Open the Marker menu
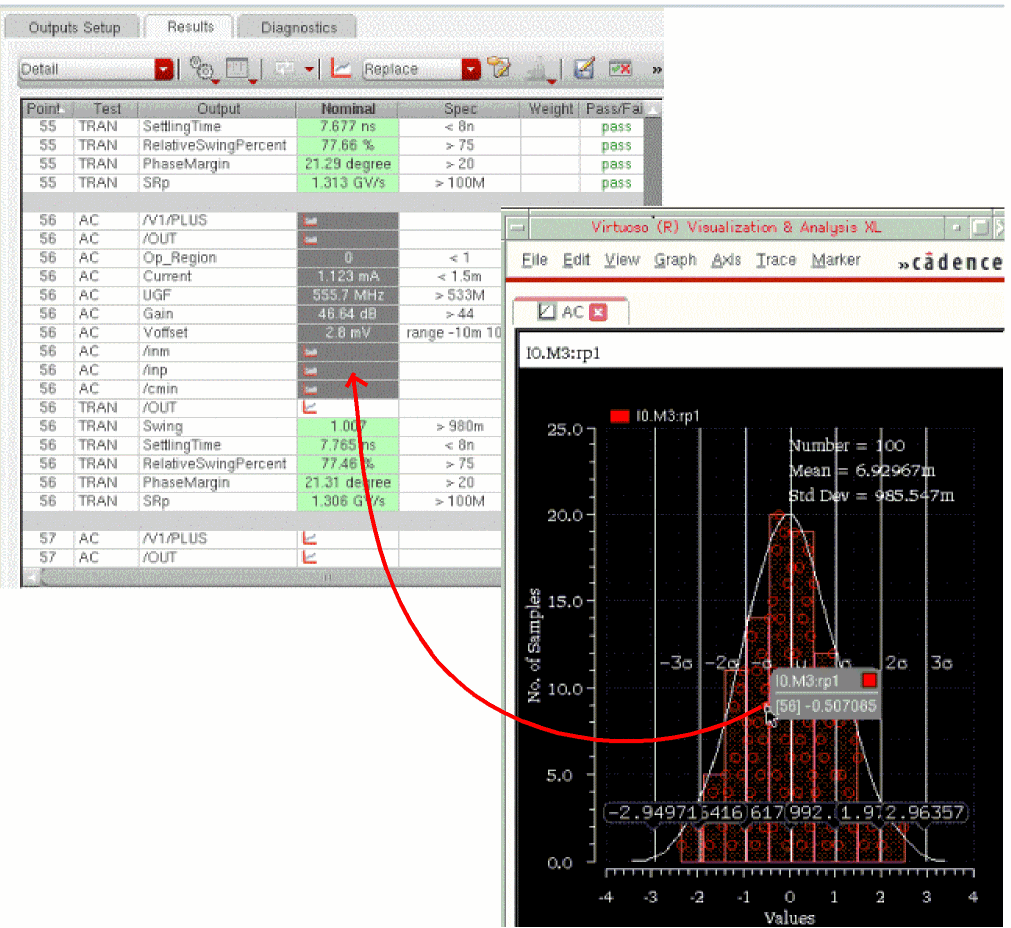Screen dimensions: 1011x928 835,260
